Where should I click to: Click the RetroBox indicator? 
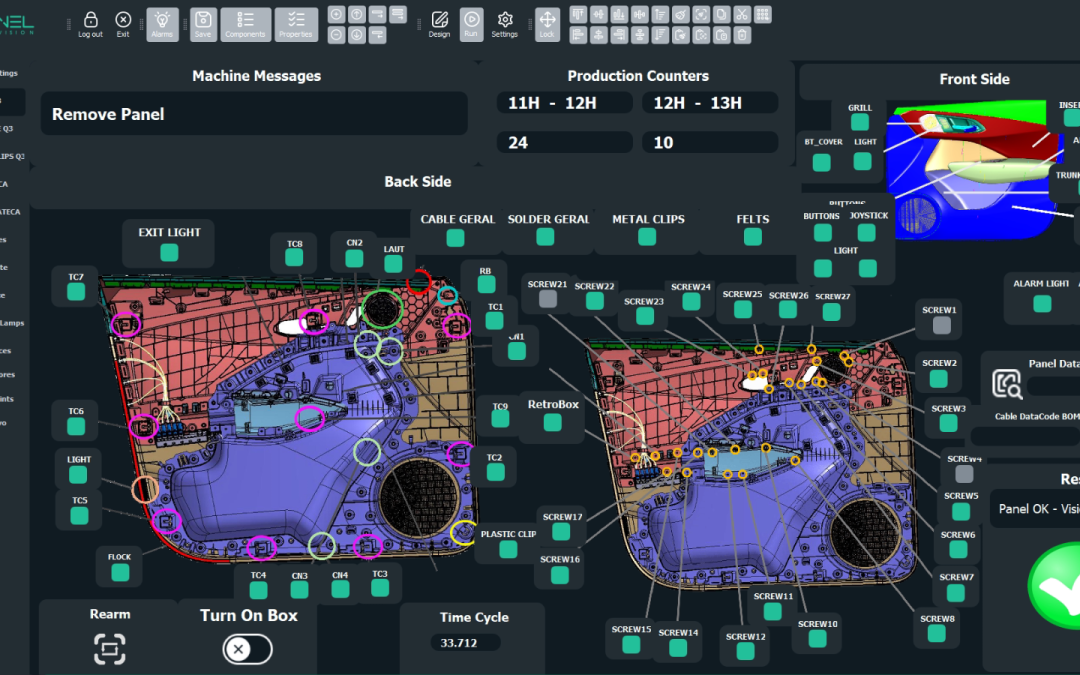(552, 422)
